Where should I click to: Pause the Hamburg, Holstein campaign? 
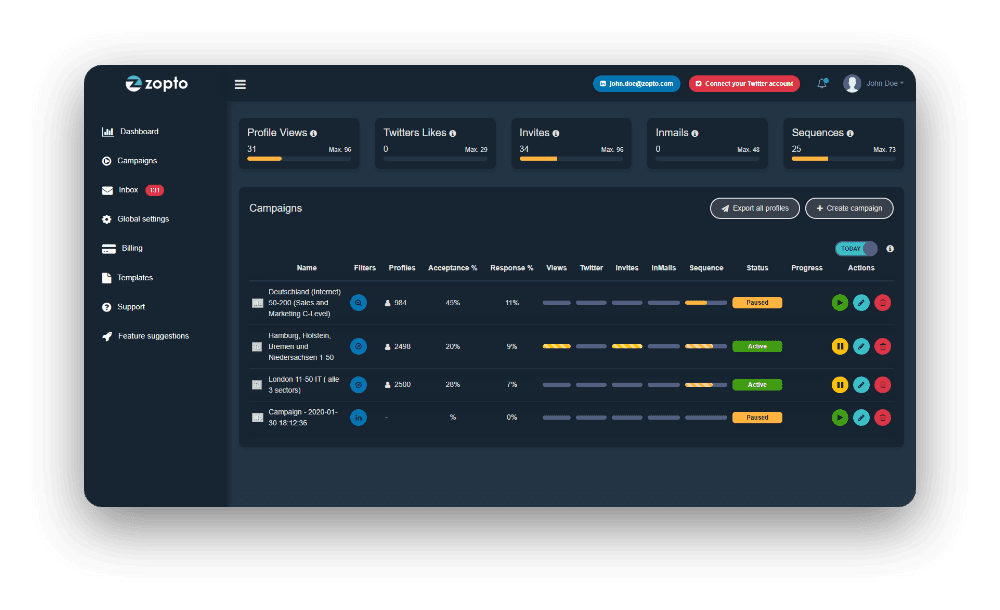click(839, 346)
